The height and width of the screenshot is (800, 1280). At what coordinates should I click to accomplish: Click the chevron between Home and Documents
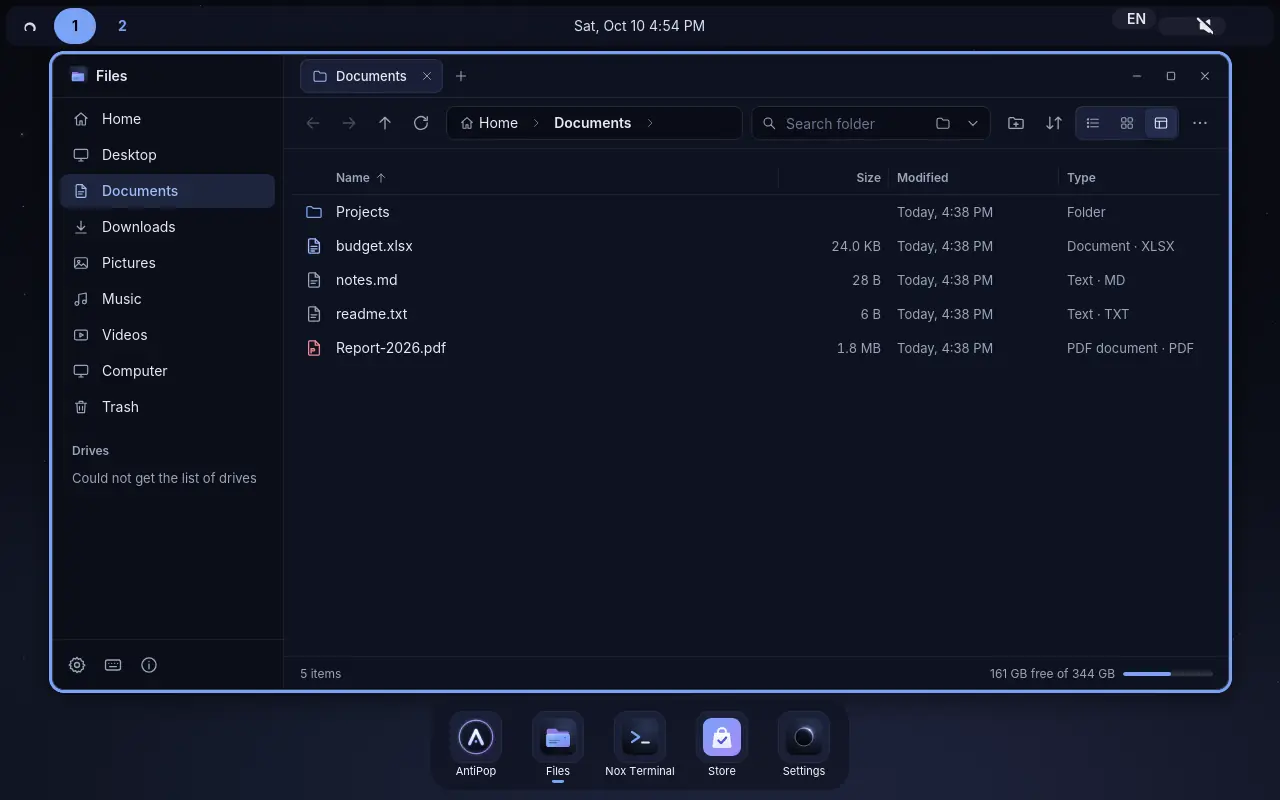(536, 123)
